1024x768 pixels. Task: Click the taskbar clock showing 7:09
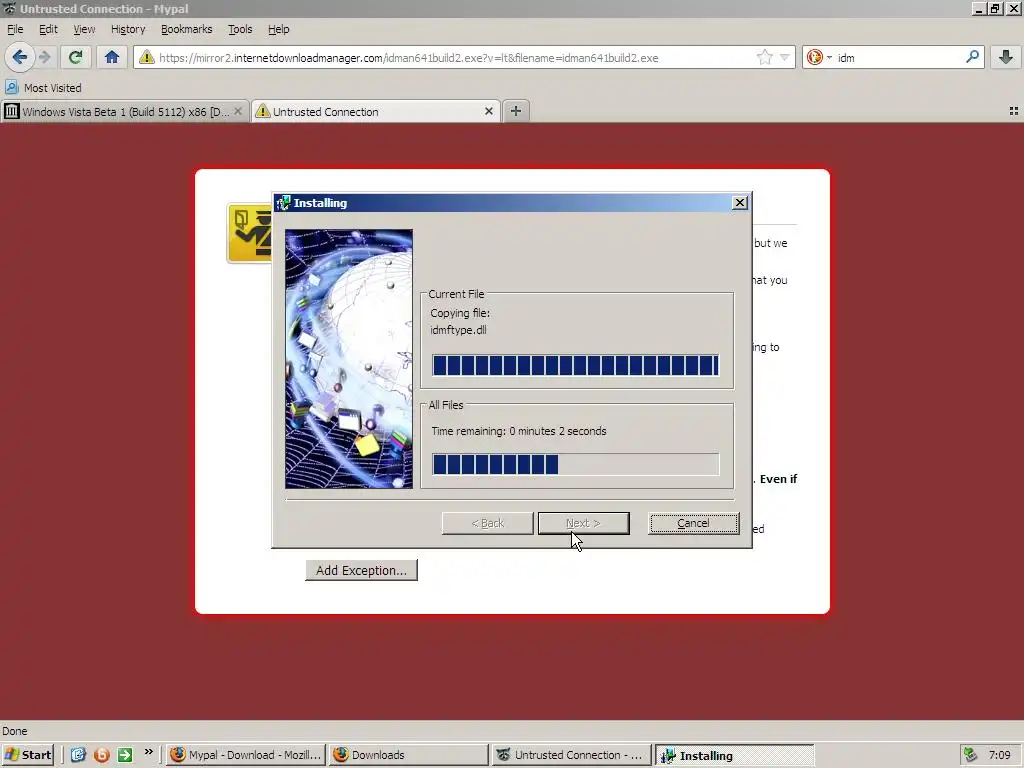(1000, 755)
